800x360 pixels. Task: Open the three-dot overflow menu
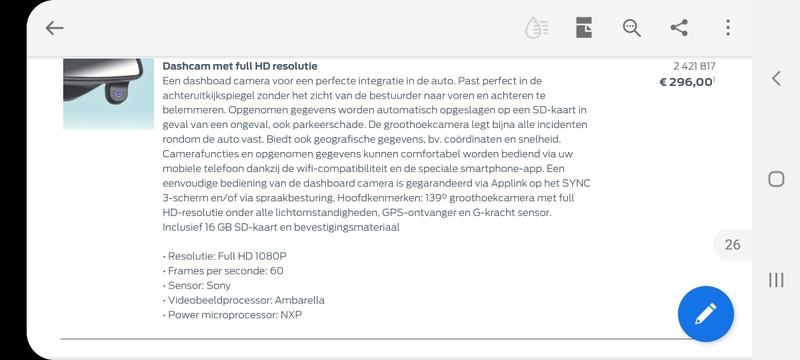coord(728,28)
